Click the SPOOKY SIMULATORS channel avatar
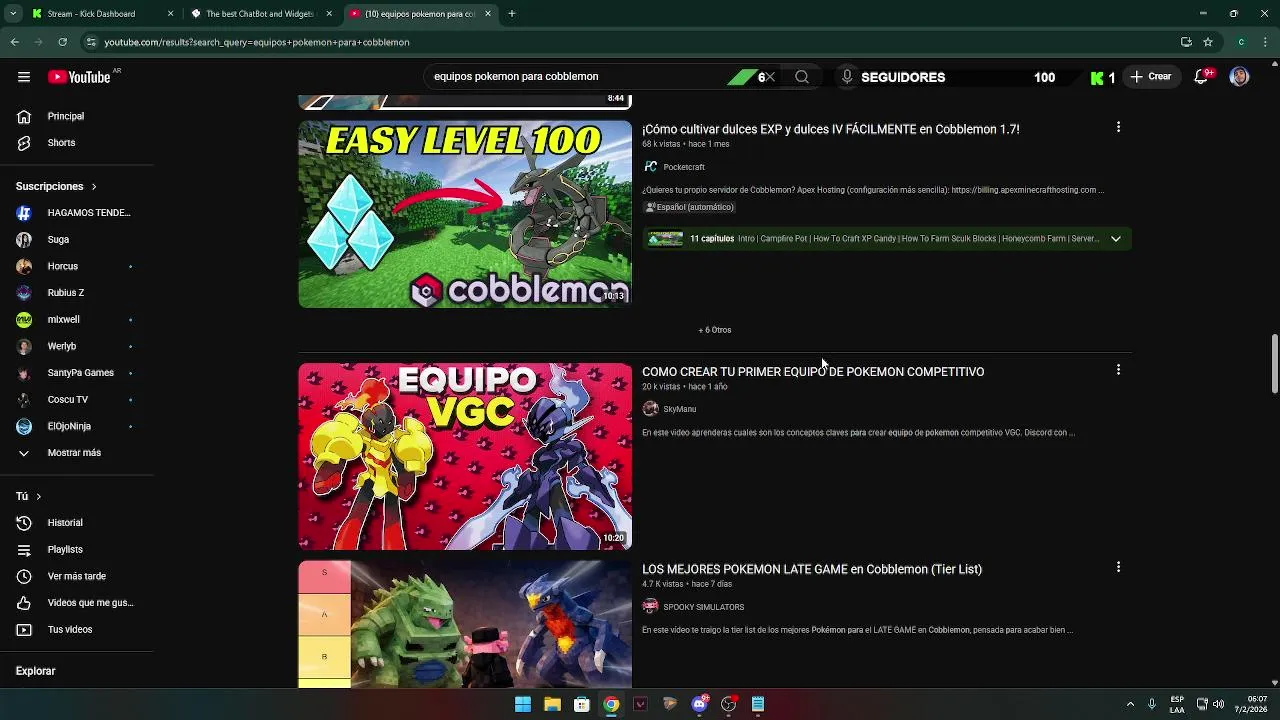 (x=650, y=606)
